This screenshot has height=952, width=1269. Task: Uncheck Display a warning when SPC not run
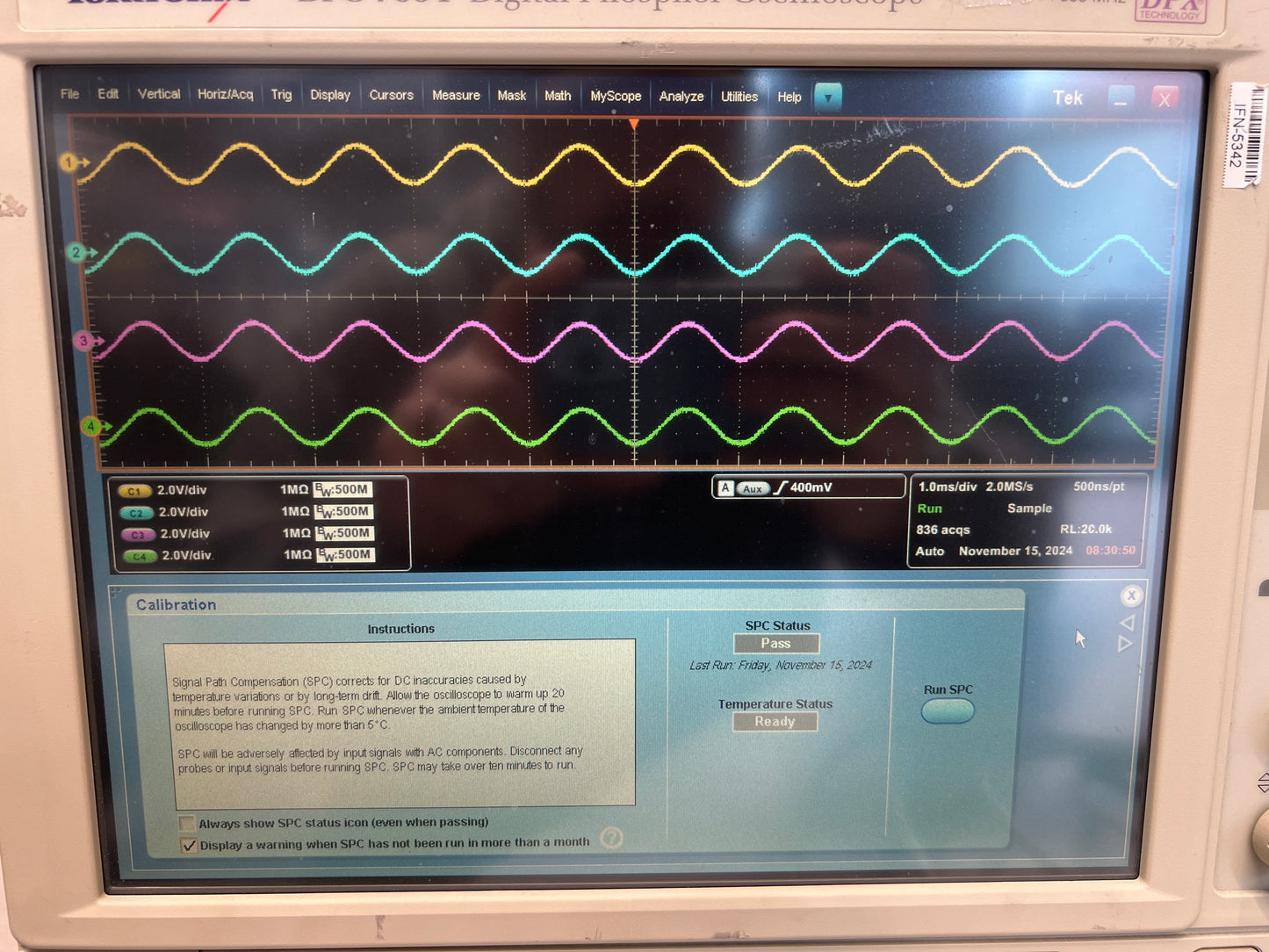(189, 846)
